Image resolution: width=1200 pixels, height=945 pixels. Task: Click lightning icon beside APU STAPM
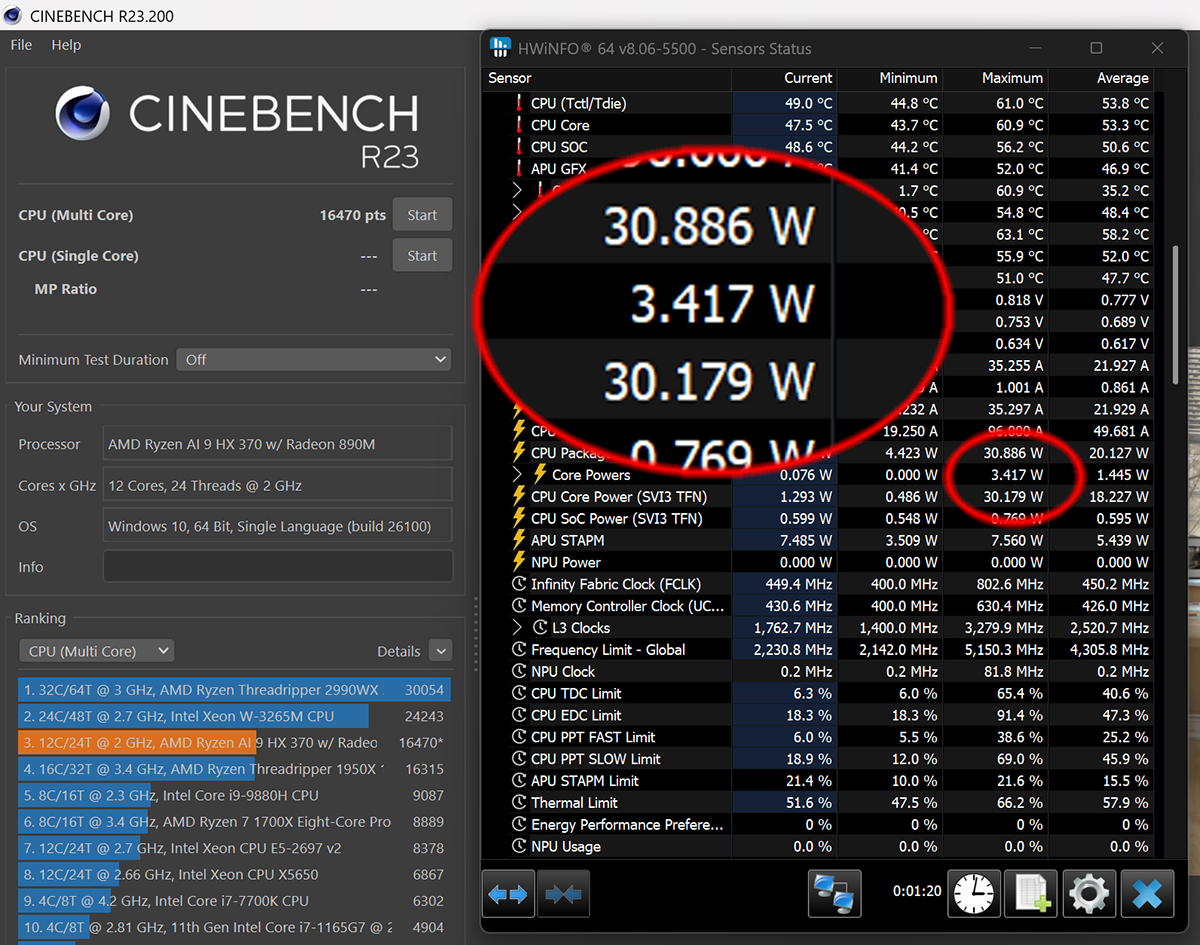click(x=519, y=540)
